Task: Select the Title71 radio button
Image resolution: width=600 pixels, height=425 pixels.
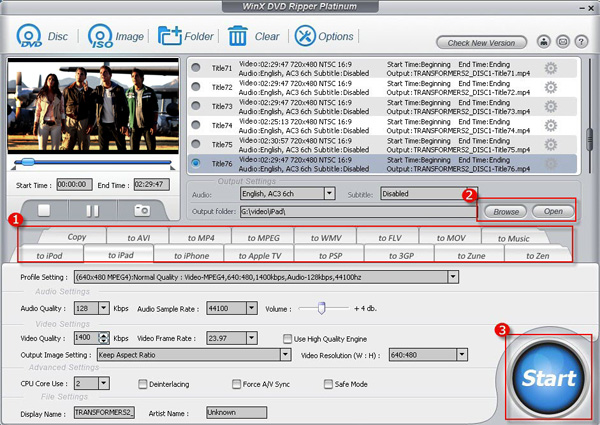Action: pyautogui.click(x=196, y=68)
